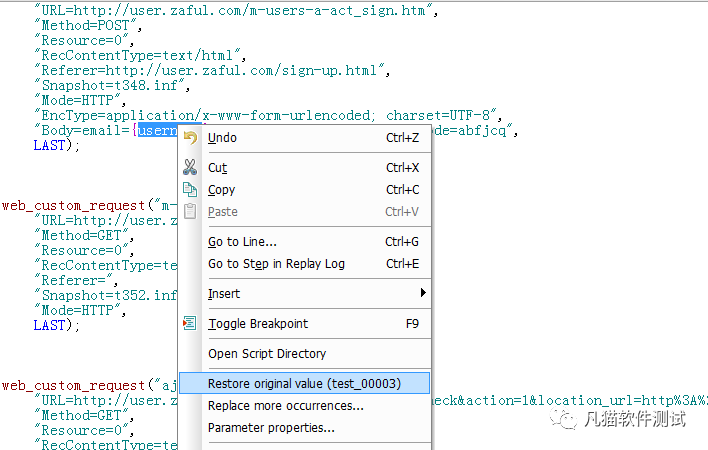Select Toggle Breakpoint menu entry
Image resolution: width=708 pixels, height=450 pixels.
[x=305, y=324]
